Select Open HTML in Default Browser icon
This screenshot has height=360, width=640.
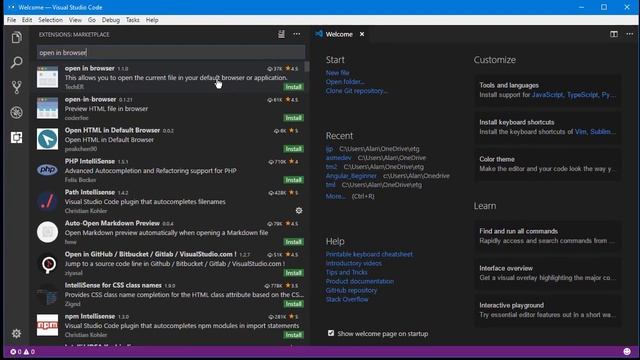(47, 139)
